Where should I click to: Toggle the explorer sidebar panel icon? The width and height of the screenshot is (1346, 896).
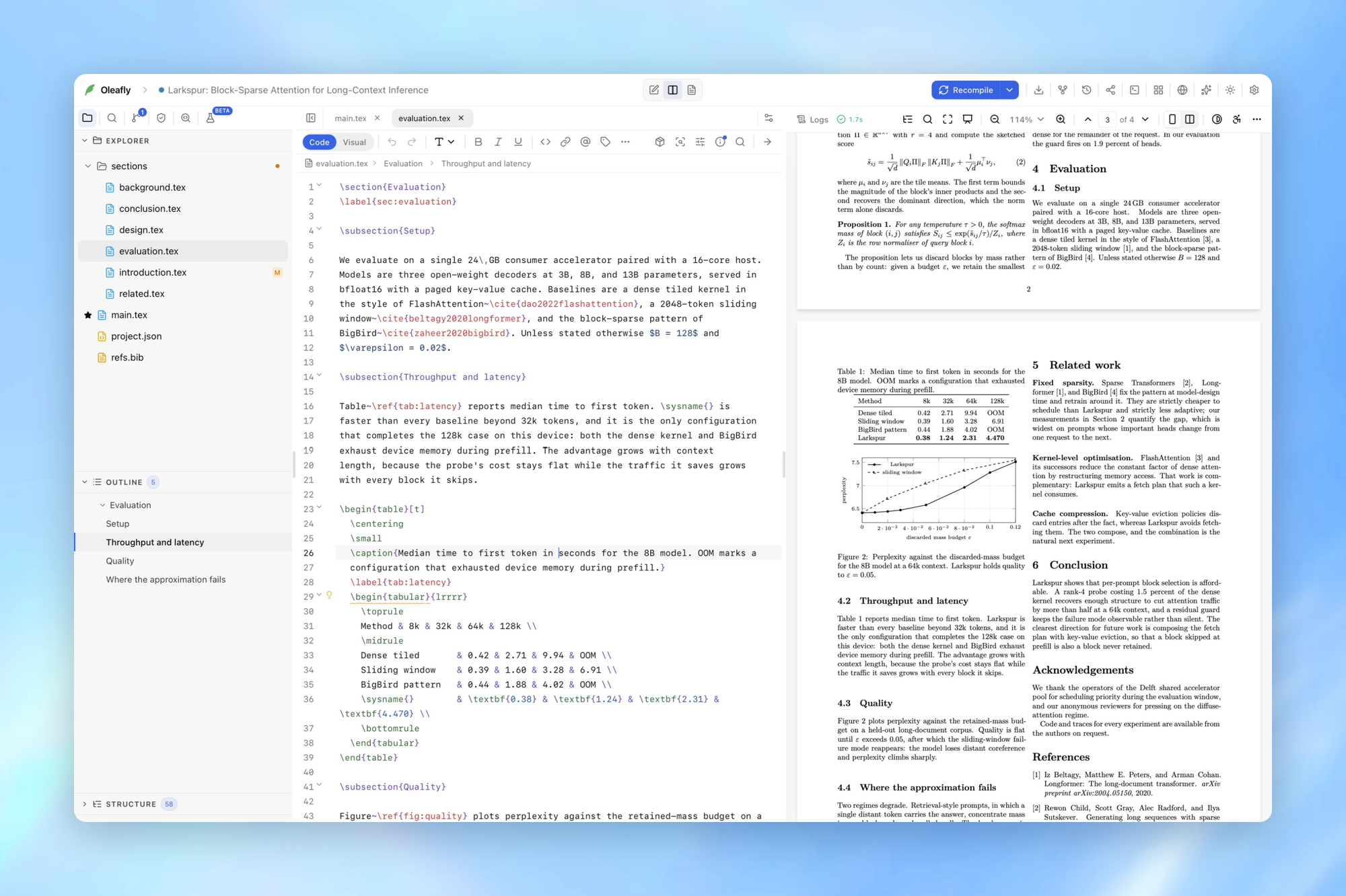point(311,118)
